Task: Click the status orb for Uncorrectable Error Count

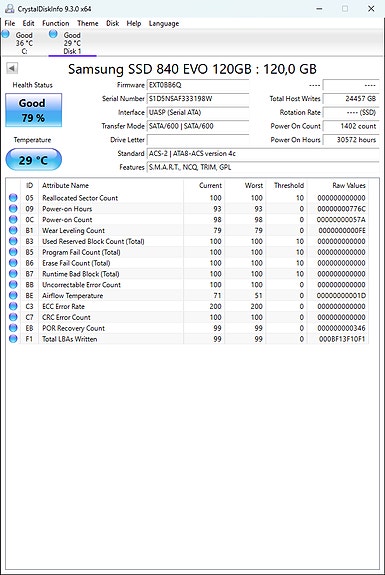Action: coord(13,285)
